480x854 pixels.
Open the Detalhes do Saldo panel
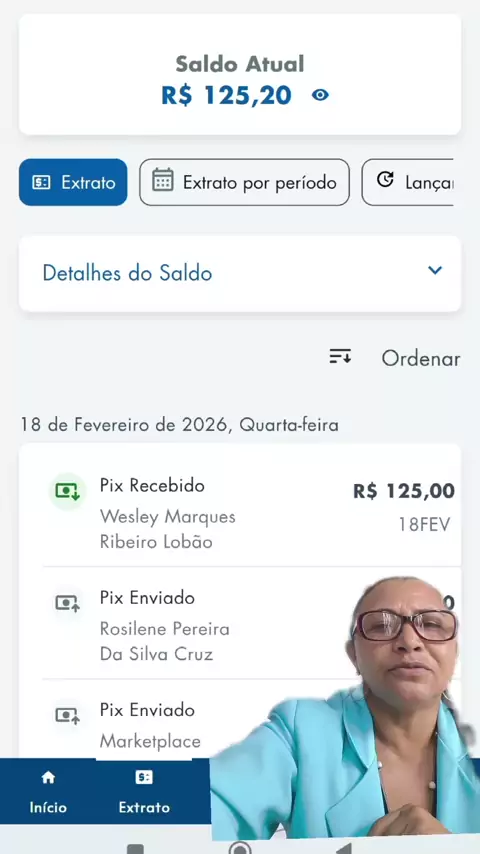pos(240,273)
